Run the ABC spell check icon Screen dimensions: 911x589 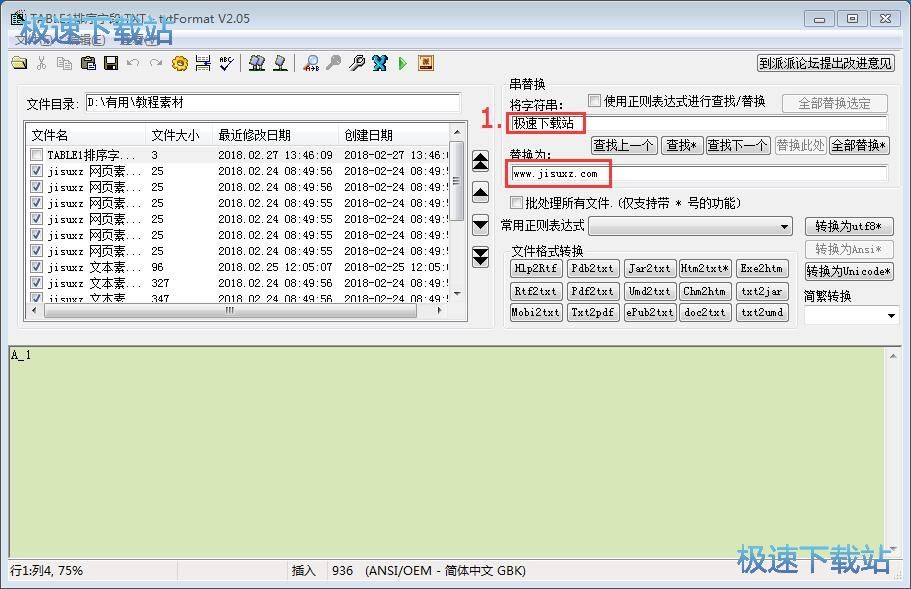point(227,63)
